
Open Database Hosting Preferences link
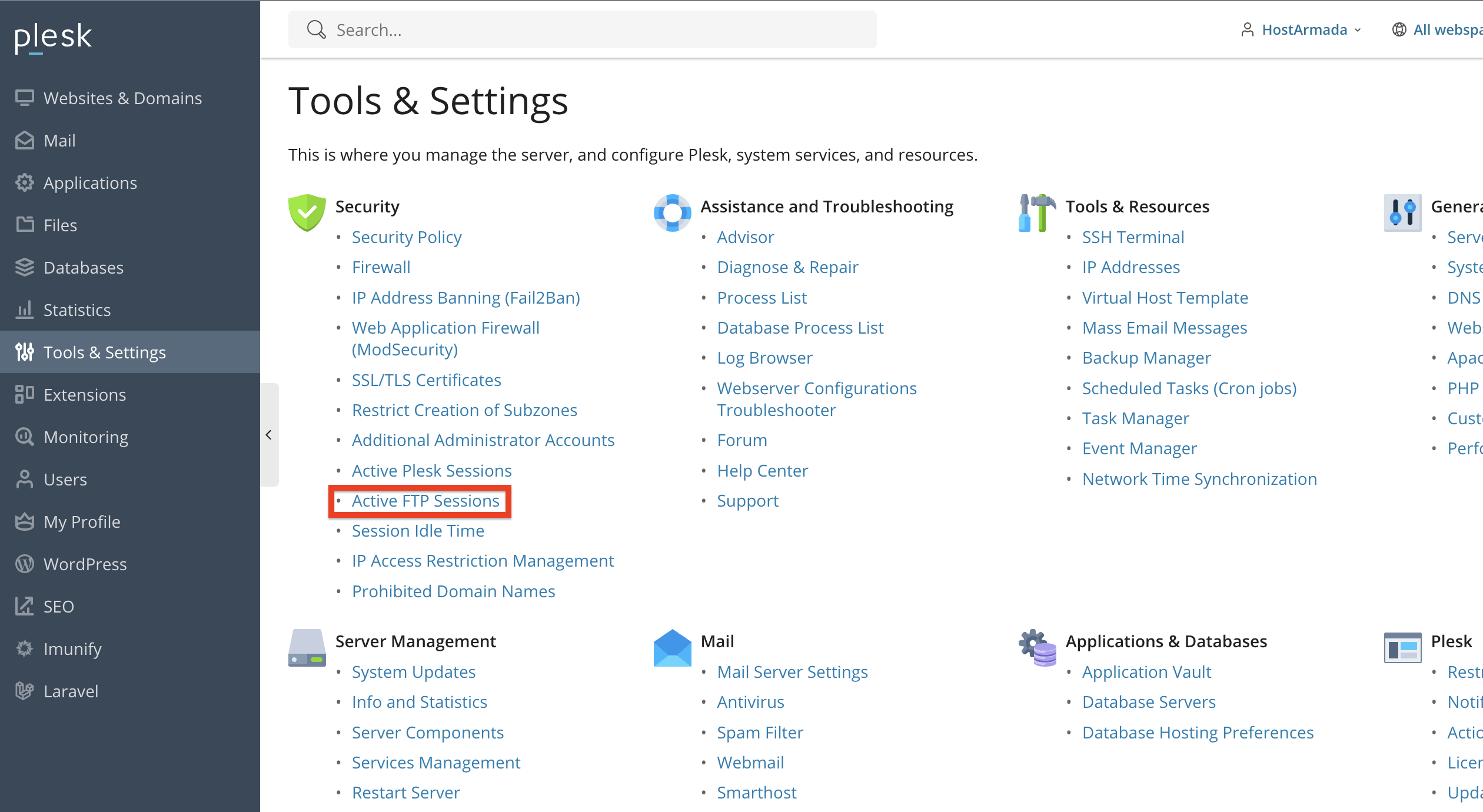(1198, 733)
